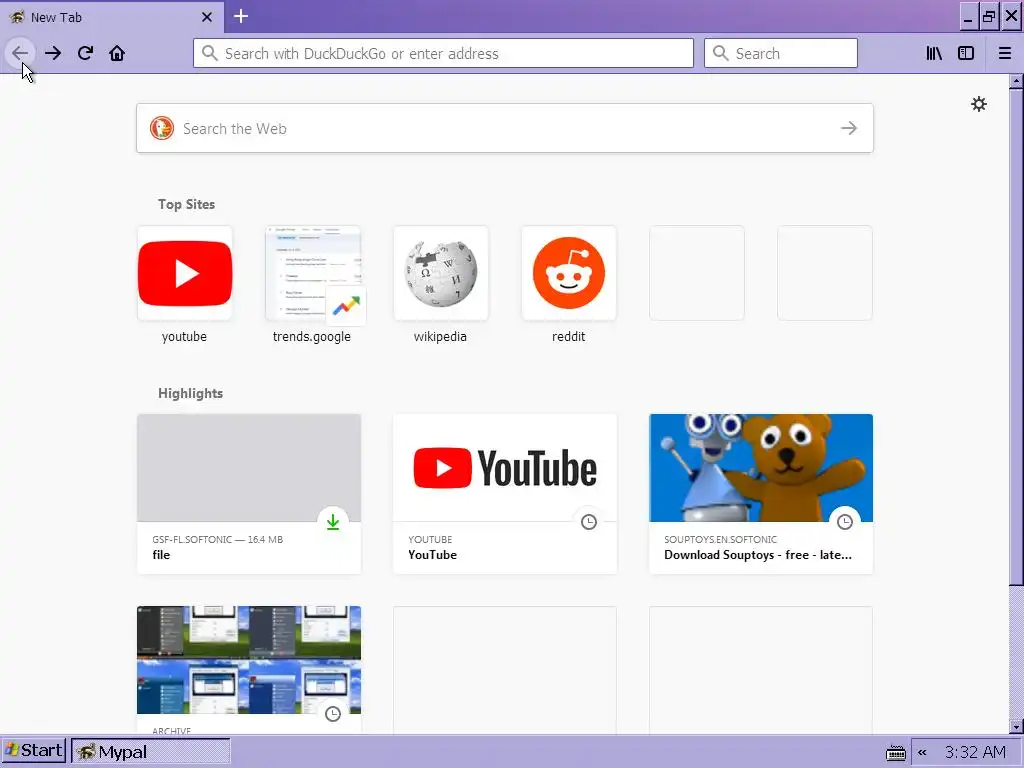Select the New Tab browser tab

[112, 17]
